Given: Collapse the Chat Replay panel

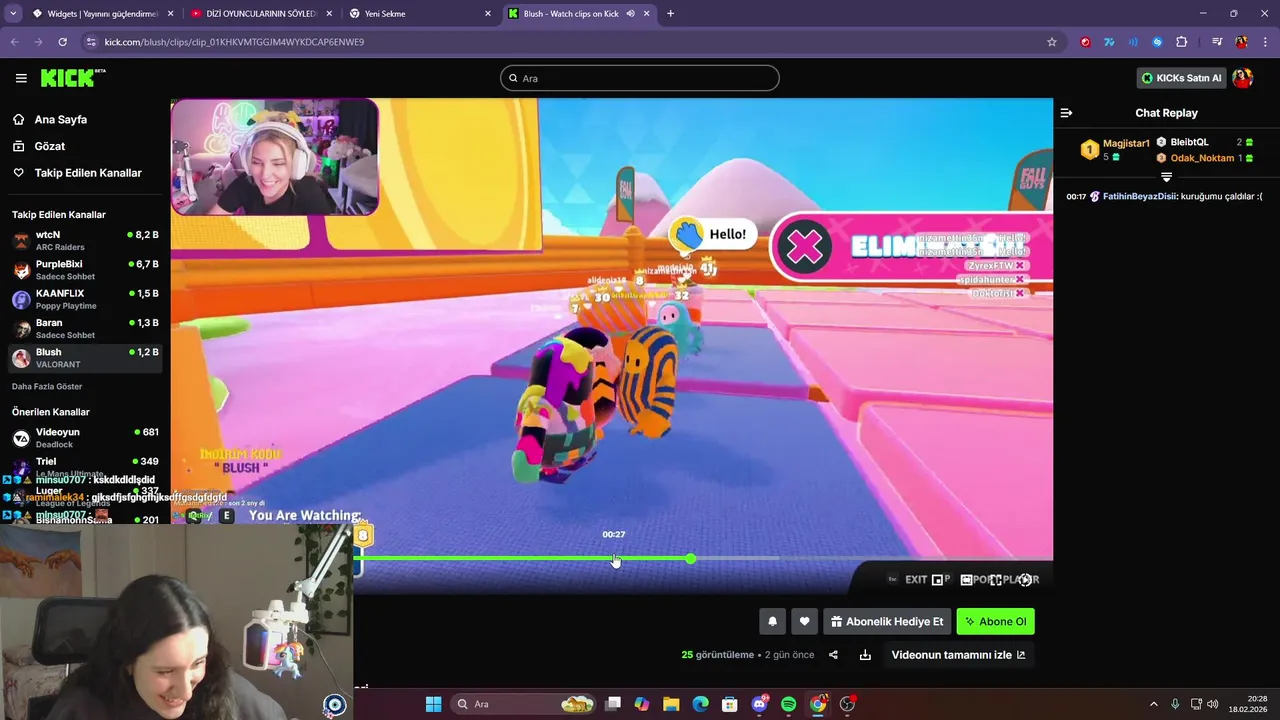Looking at the screenshot, I should 1066,113.
